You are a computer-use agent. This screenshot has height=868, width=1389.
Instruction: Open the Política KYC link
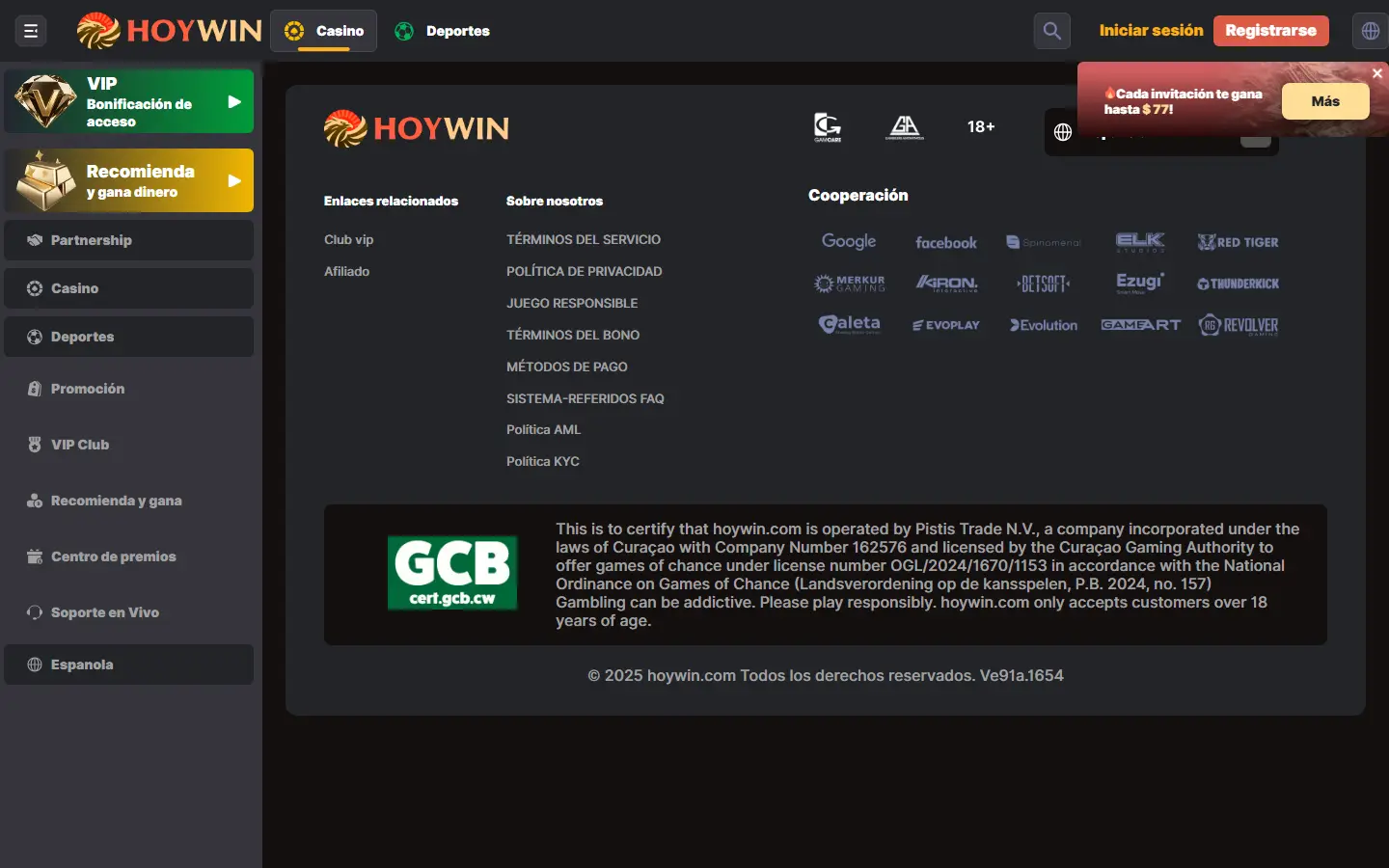(x=543, y=461)
